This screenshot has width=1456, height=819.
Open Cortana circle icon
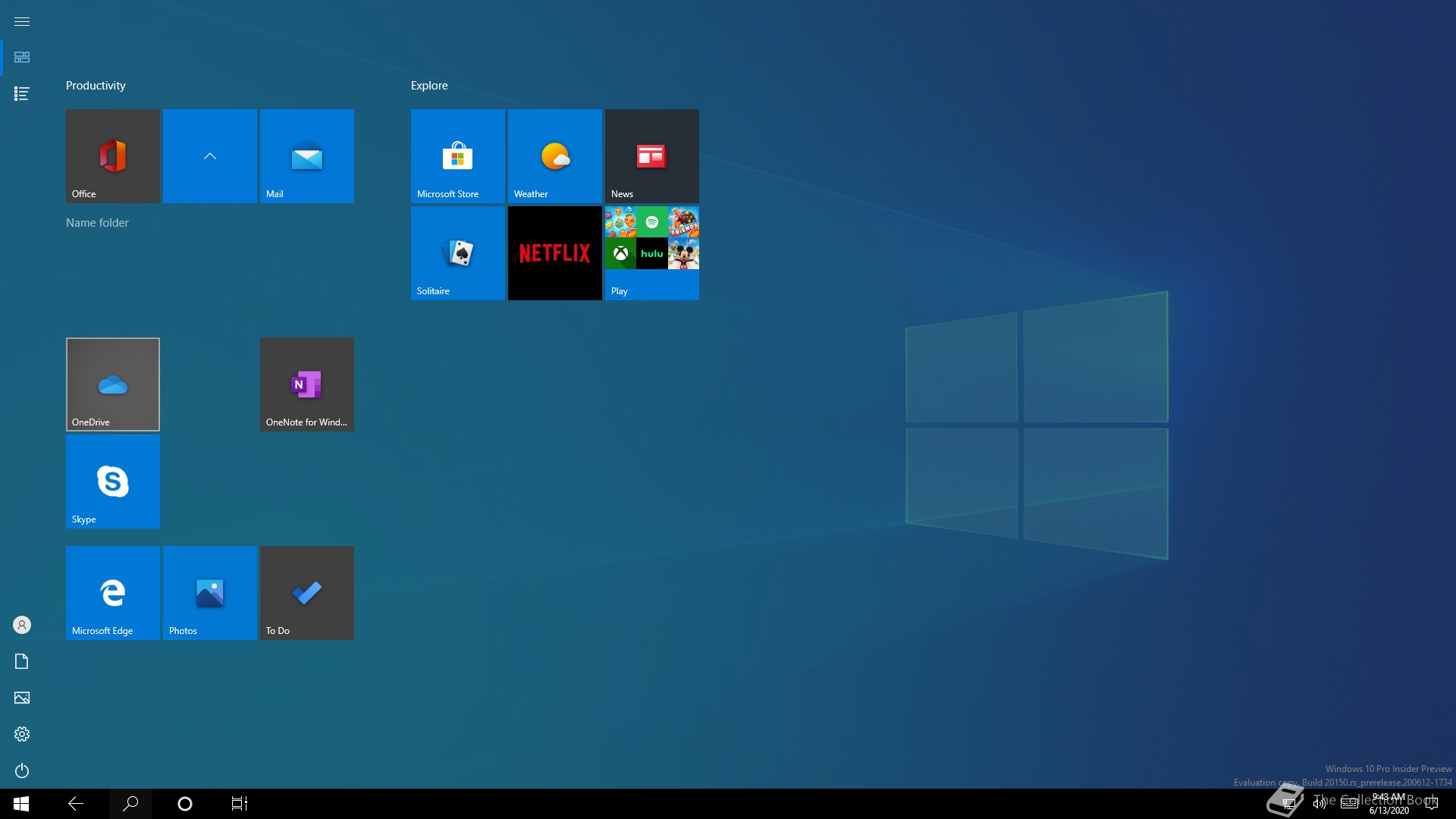(x=185, y=804)
